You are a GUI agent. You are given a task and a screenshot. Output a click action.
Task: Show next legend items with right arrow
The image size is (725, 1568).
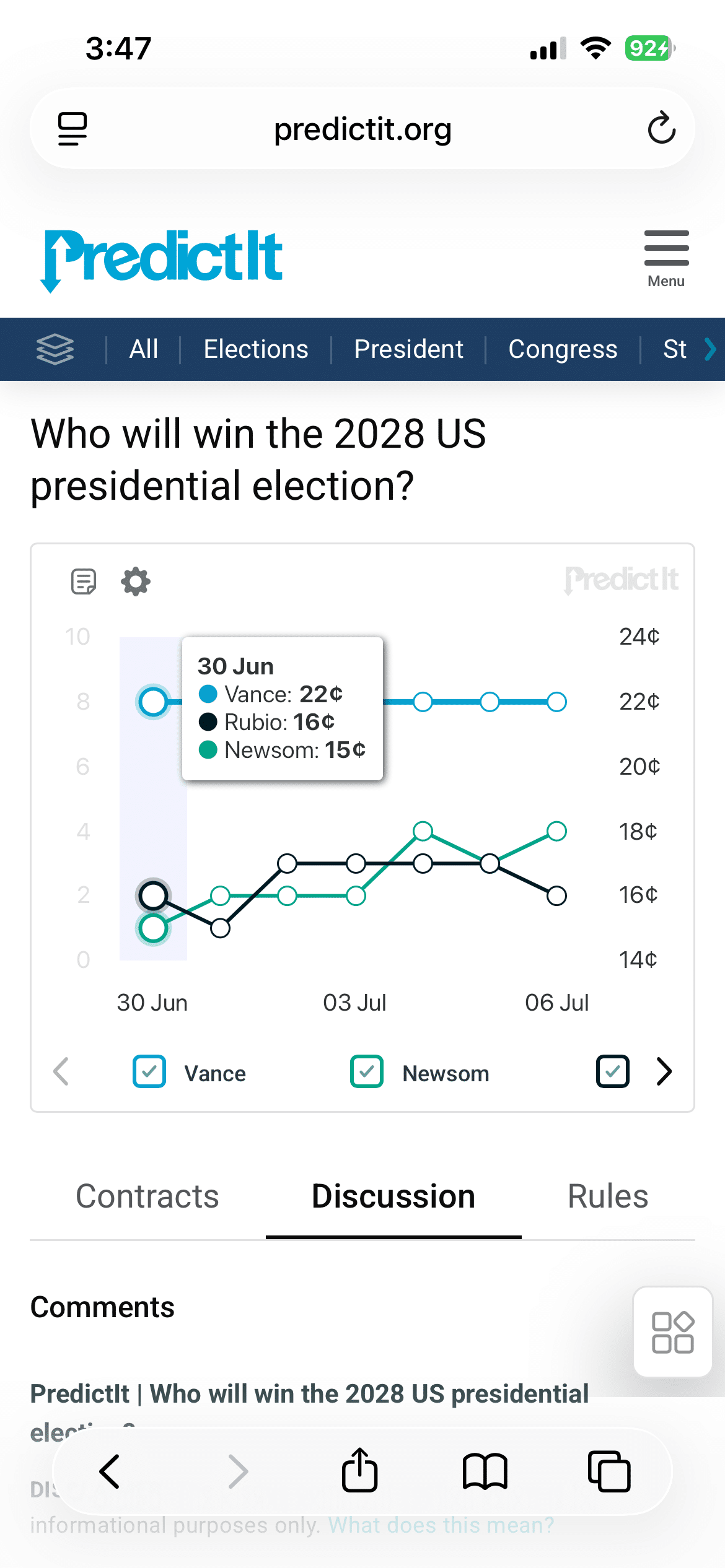664,1071
